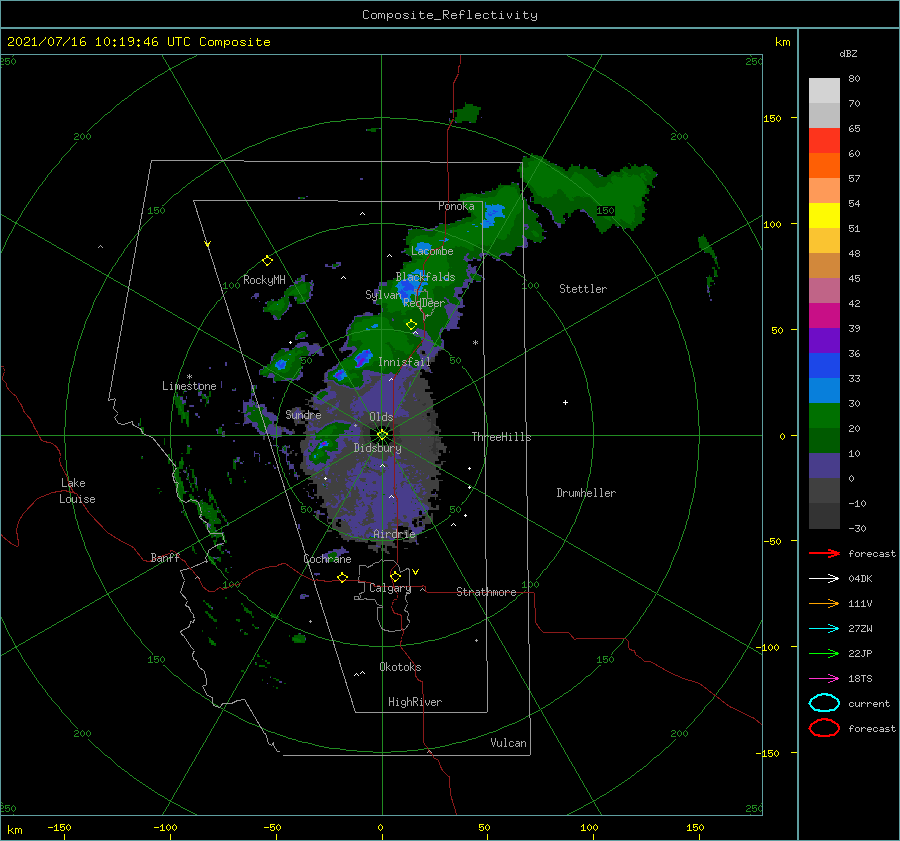Select the red 60-65 dBZ color swatch
Image resolution: width=900 pixels, height=841 pixels.
coord(824,141)
